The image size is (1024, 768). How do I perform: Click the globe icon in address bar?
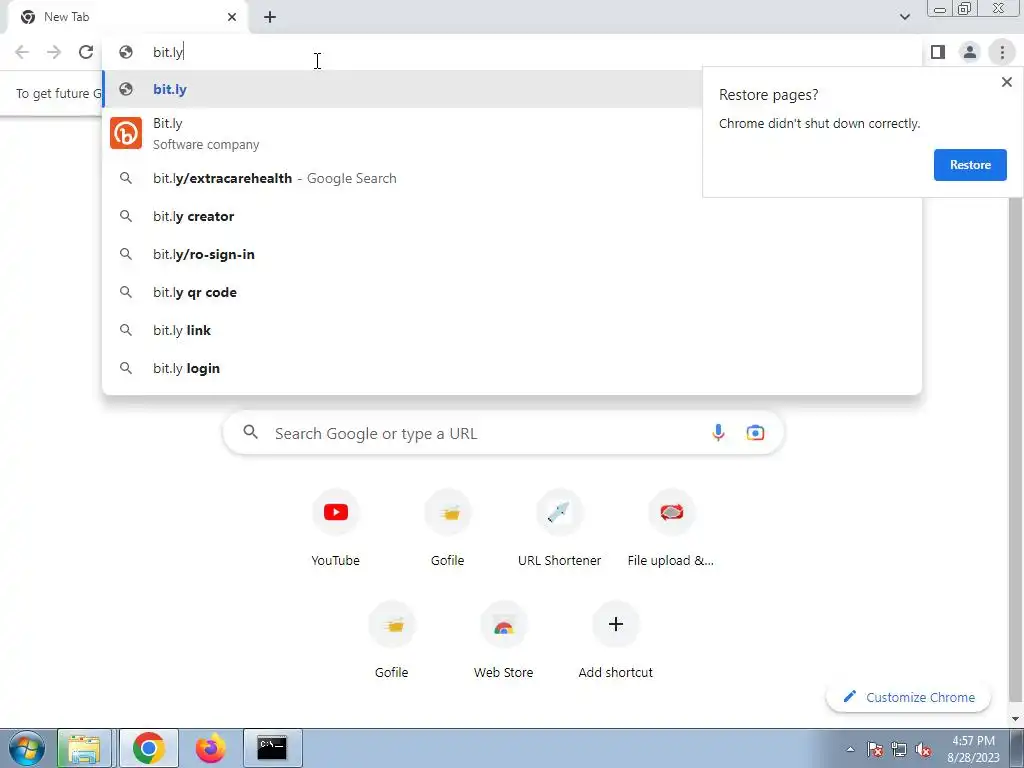pos(126,52)
